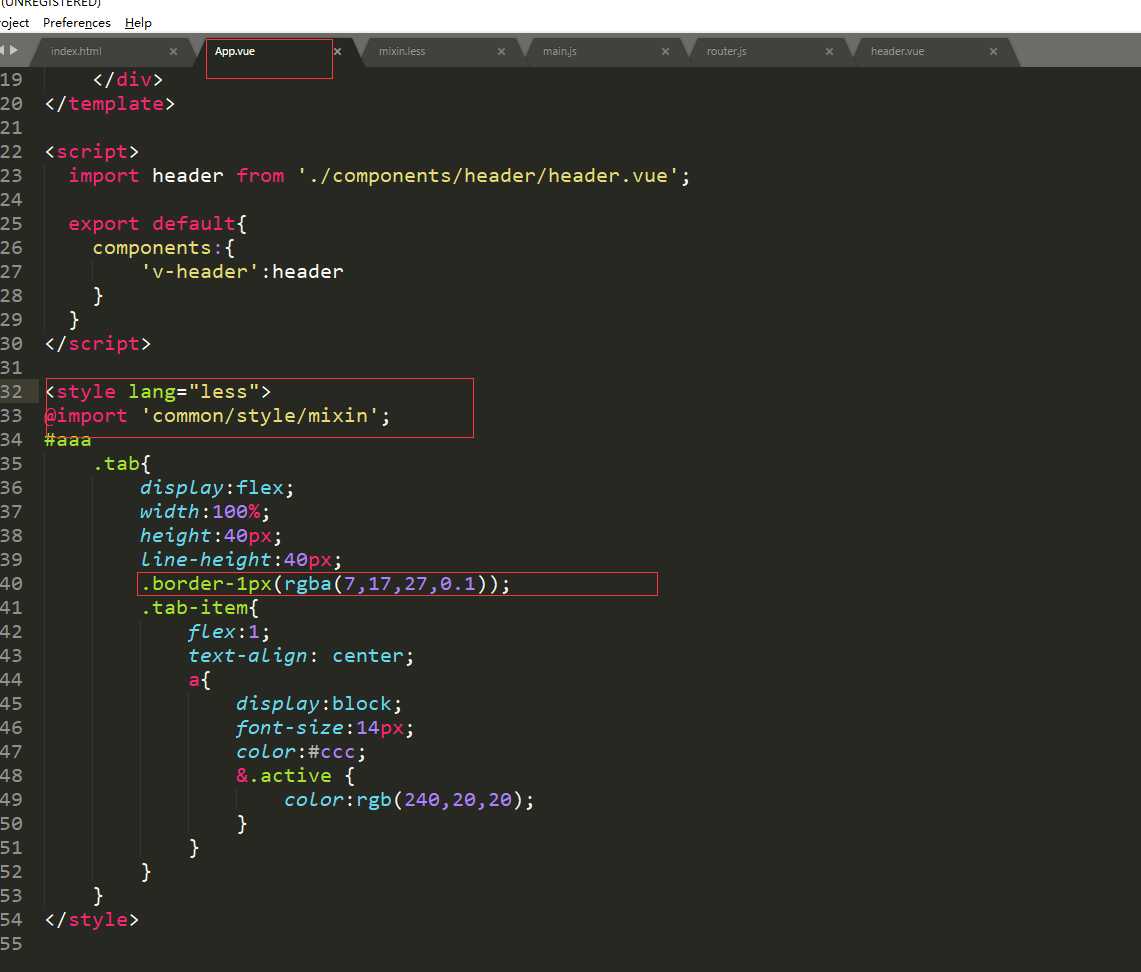Click the width:100% declaration
Viewport: 1141px width, 972px height.
tap(205, 511)
